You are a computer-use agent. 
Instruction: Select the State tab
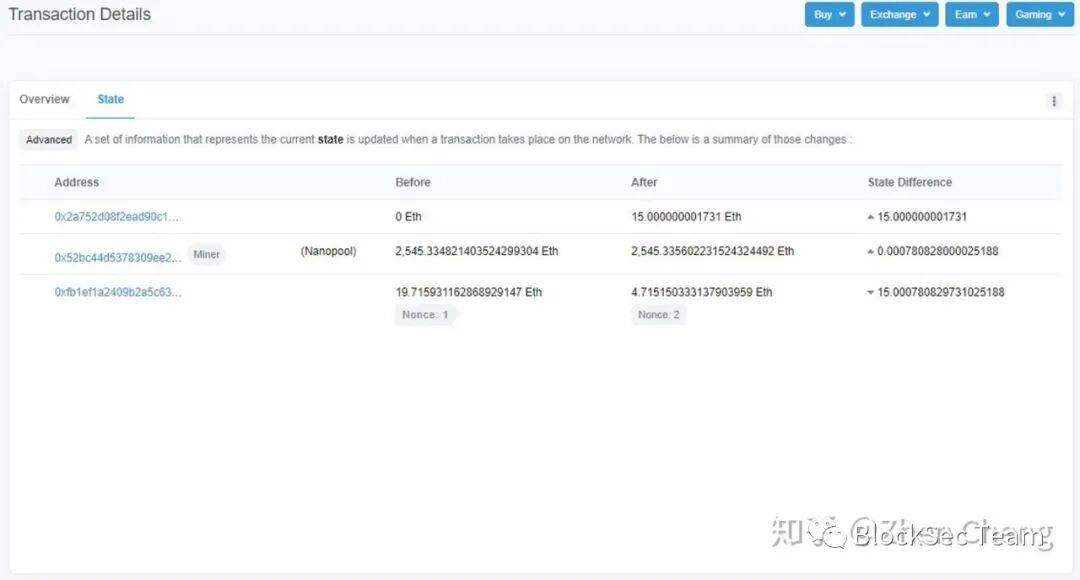click(110, 99)
